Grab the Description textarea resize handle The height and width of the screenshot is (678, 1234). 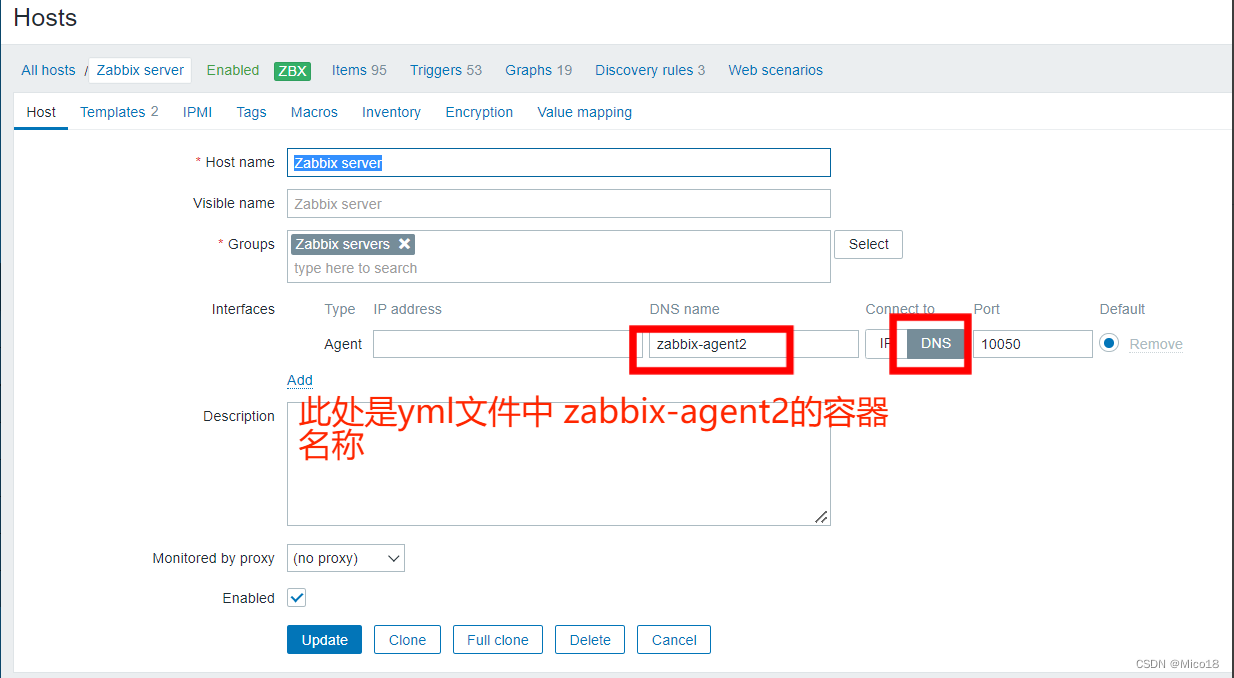[821, 517]
